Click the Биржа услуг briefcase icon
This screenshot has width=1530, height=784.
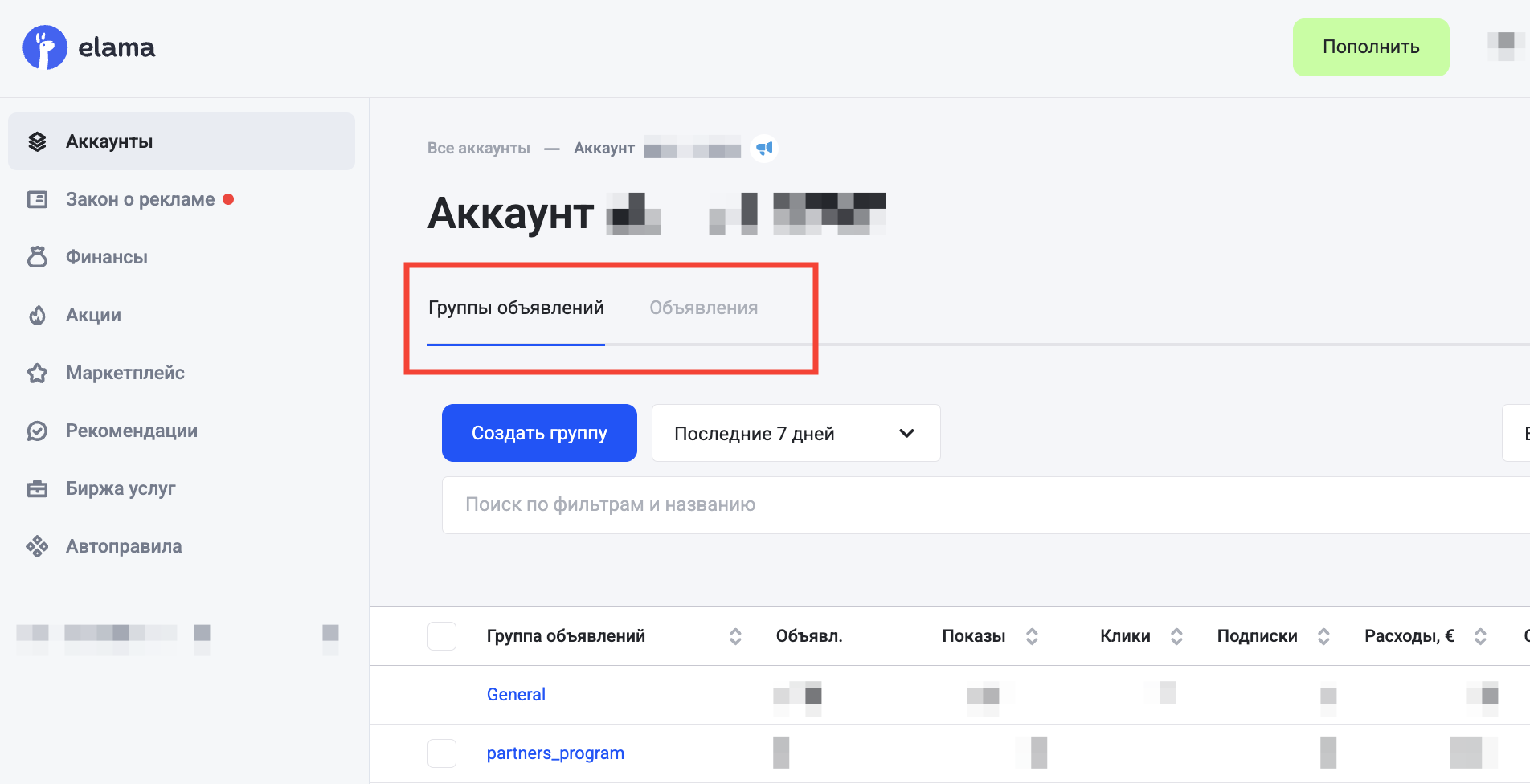point(37,488)
